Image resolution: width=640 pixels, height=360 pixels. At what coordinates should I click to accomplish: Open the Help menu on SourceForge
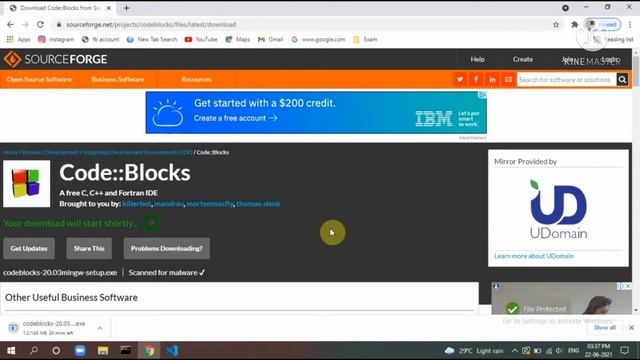477,59
